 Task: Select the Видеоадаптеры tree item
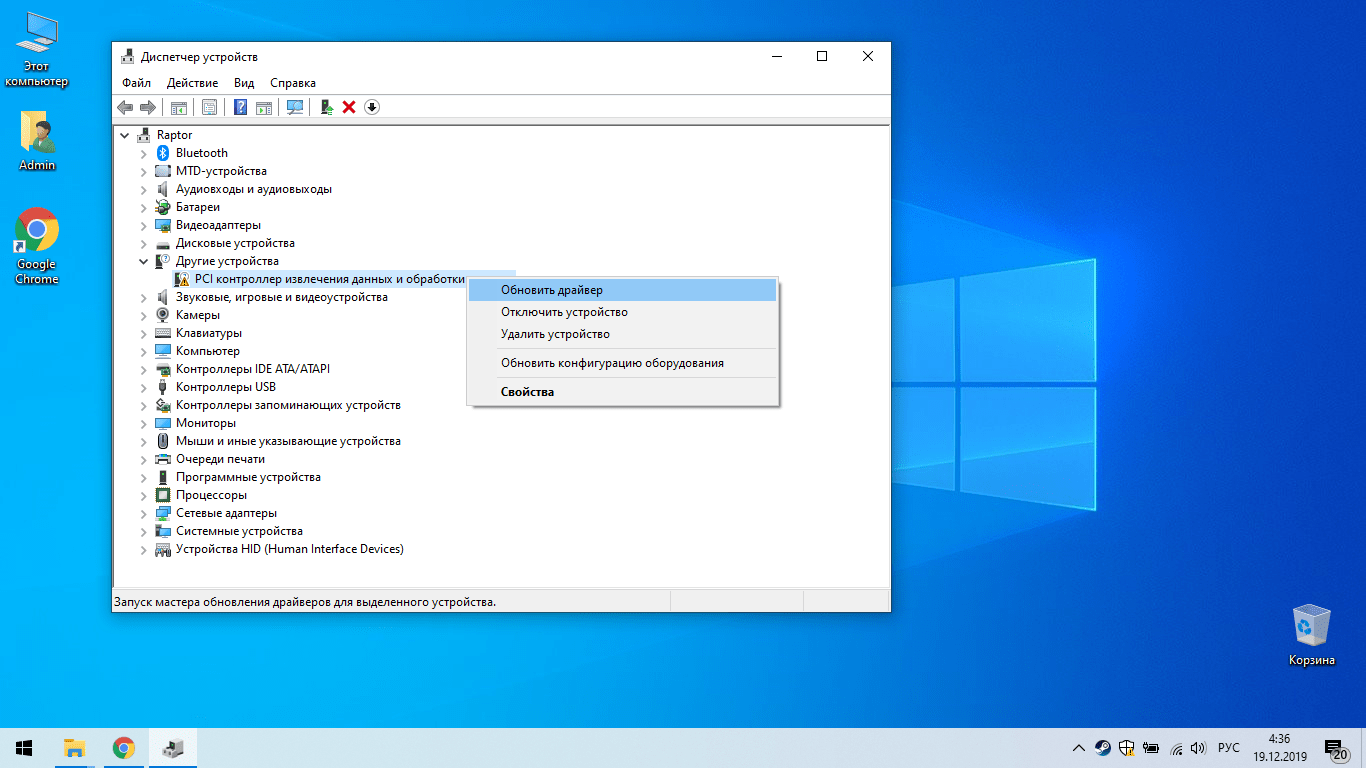(x=218, y=225)
